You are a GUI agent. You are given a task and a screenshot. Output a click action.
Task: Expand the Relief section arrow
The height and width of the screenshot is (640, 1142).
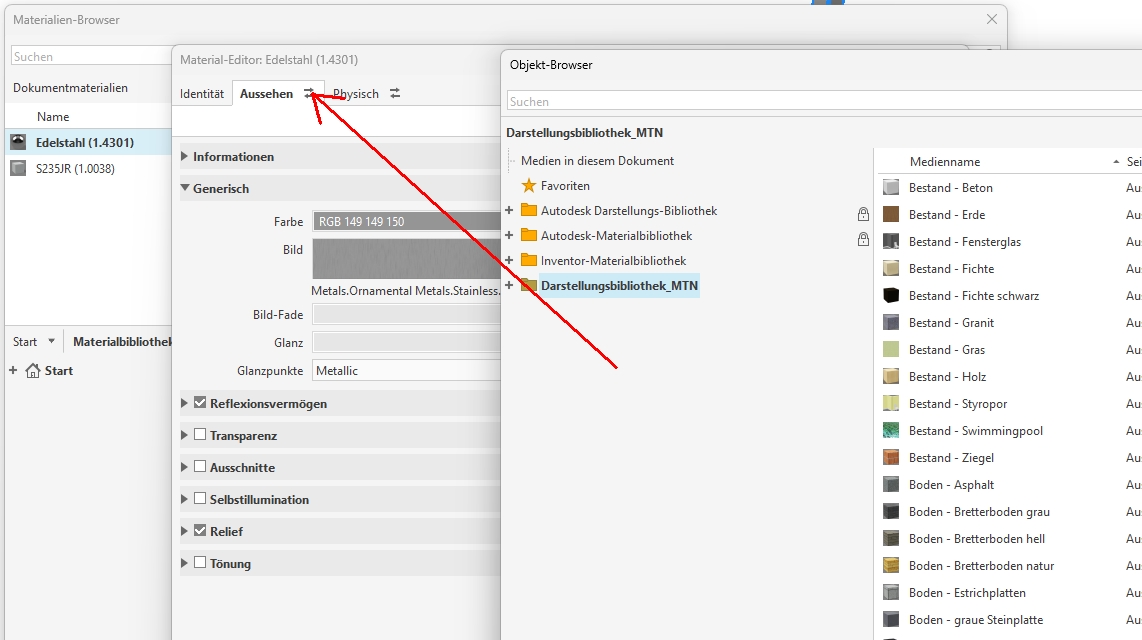(184, 532)
